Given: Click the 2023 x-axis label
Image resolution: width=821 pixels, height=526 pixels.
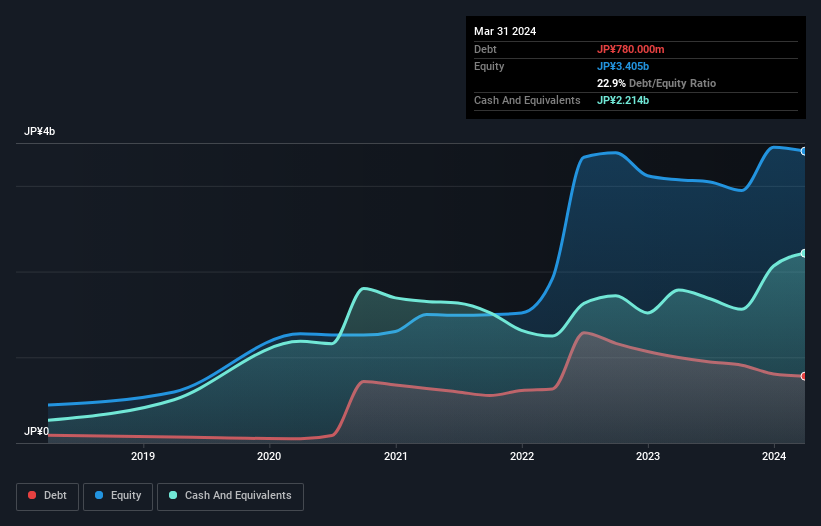Looking at the screenshot, I should tap(648, 456).
